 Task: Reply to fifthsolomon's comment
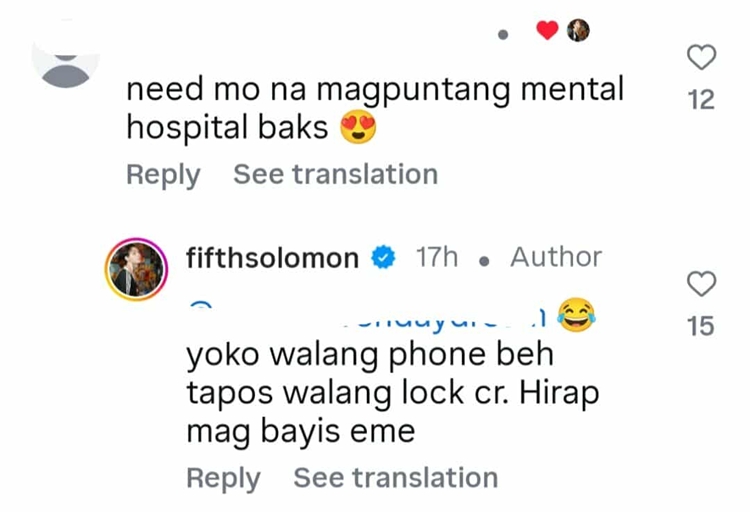pos(223,478)
